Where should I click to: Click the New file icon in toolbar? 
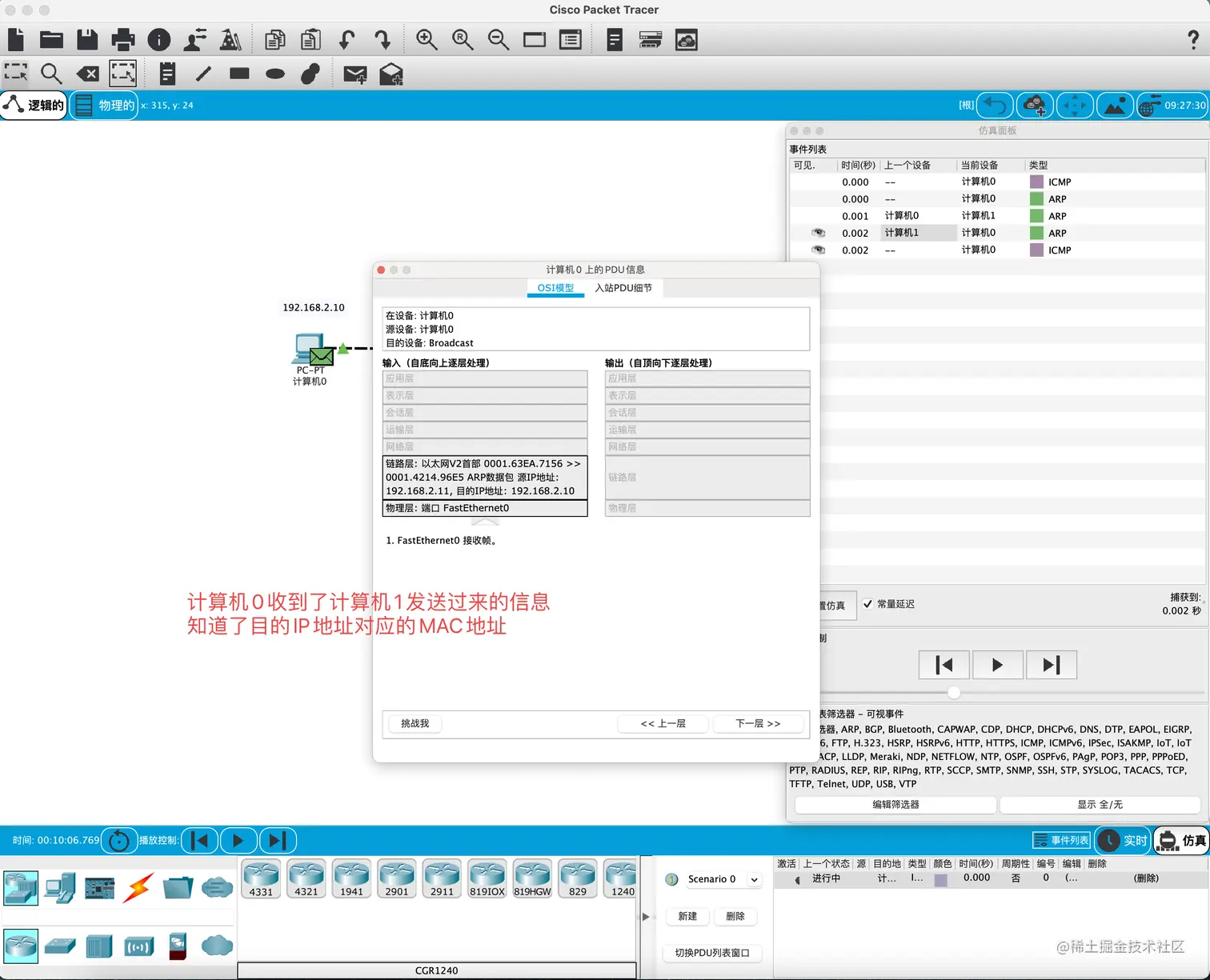16,39
